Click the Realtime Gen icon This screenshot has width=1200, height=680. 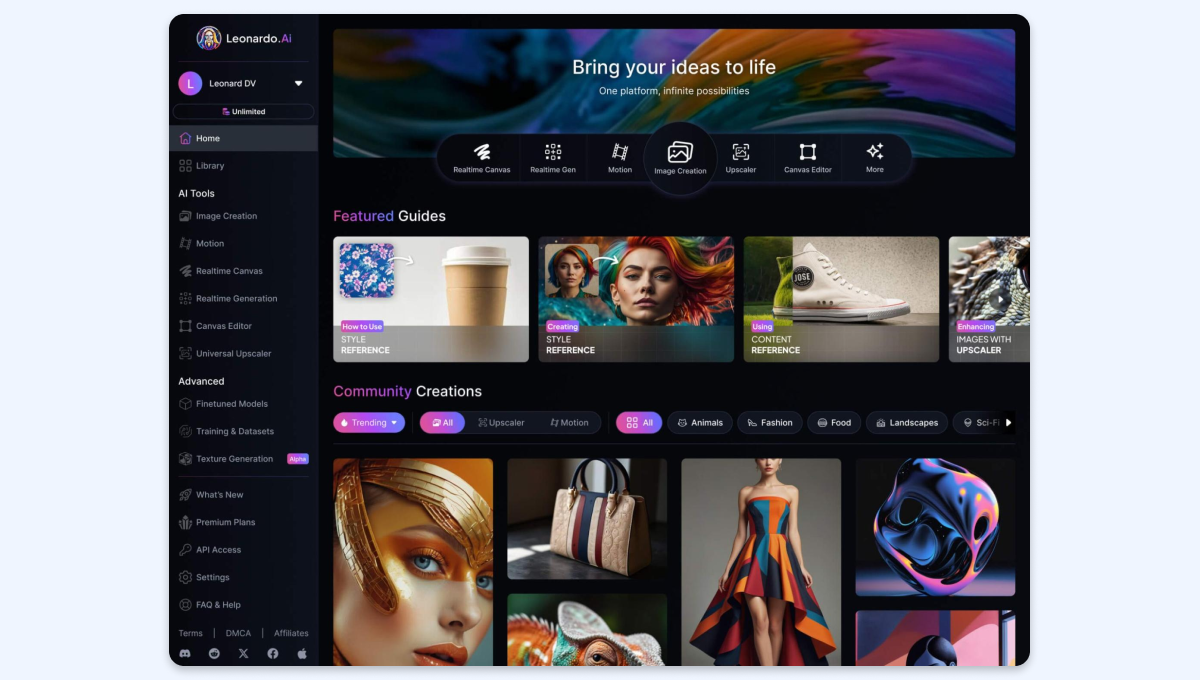point(553,153)
